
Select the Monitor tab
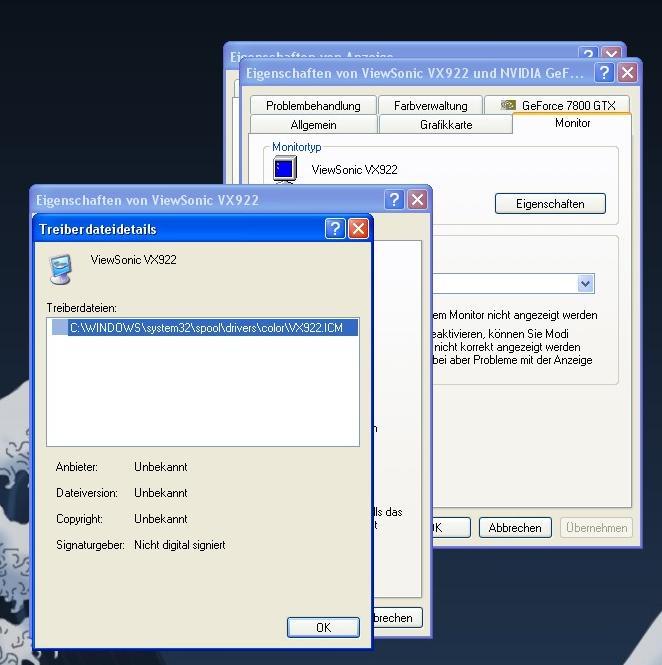tap(572, 123)
